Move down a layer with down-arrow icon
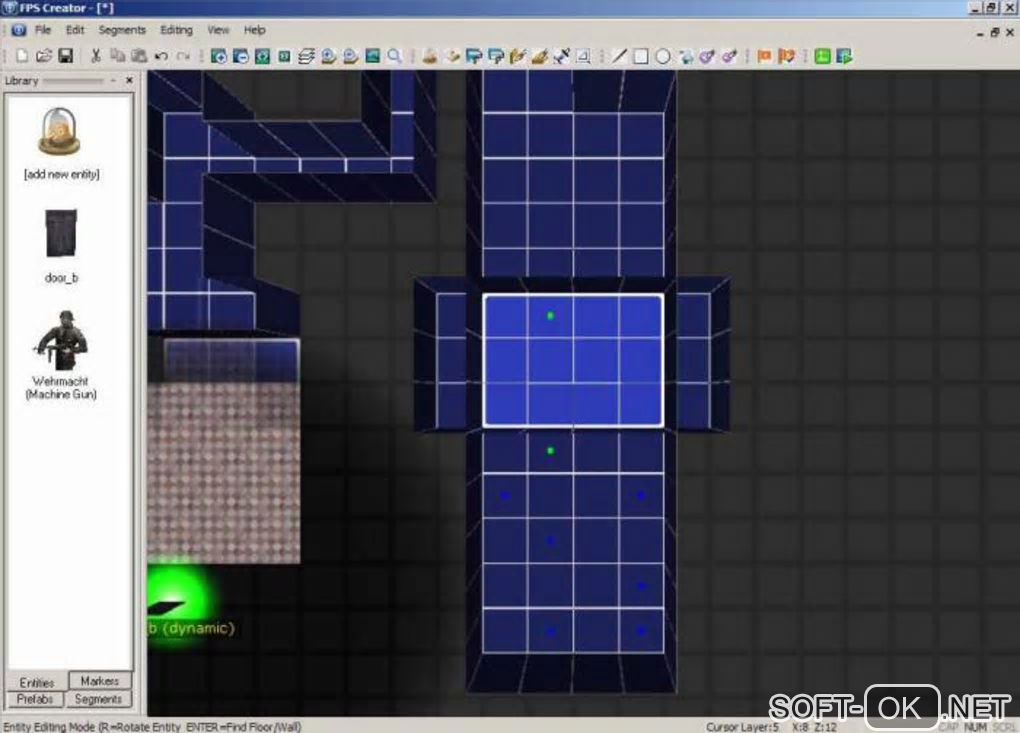 coord(351,57)
